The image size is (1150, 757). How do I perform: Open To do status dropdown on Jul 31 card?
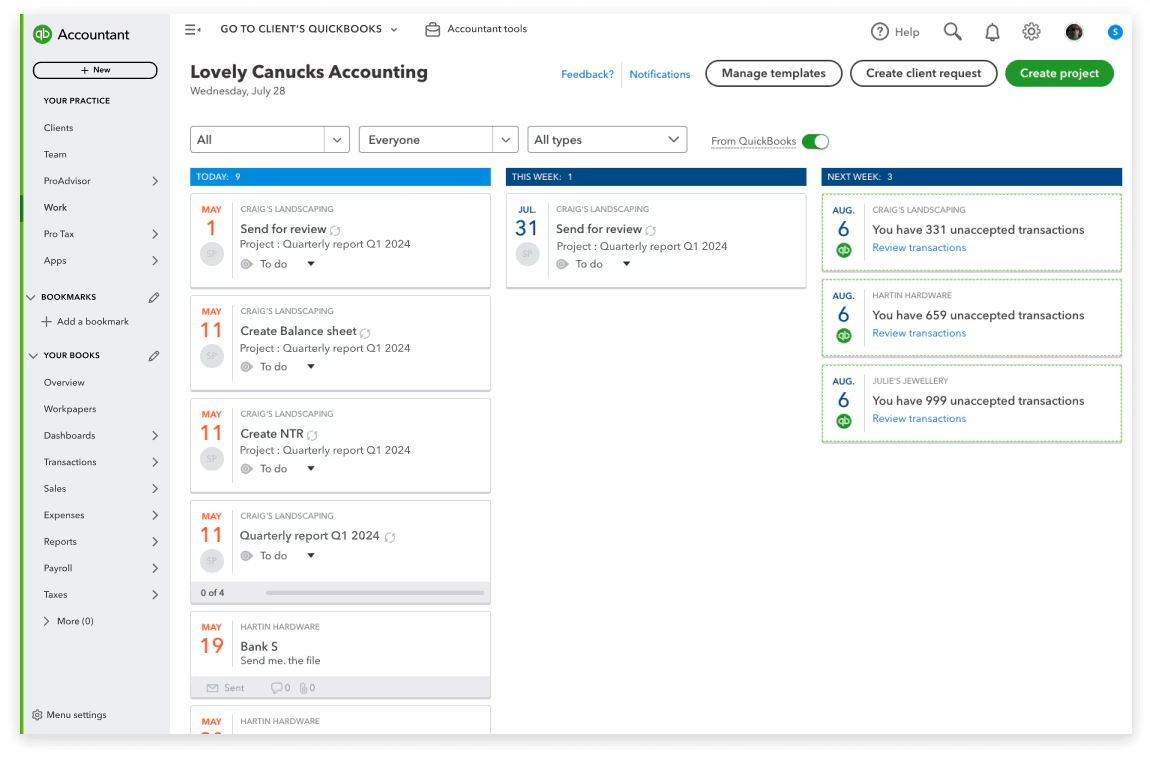coord(626,264)
